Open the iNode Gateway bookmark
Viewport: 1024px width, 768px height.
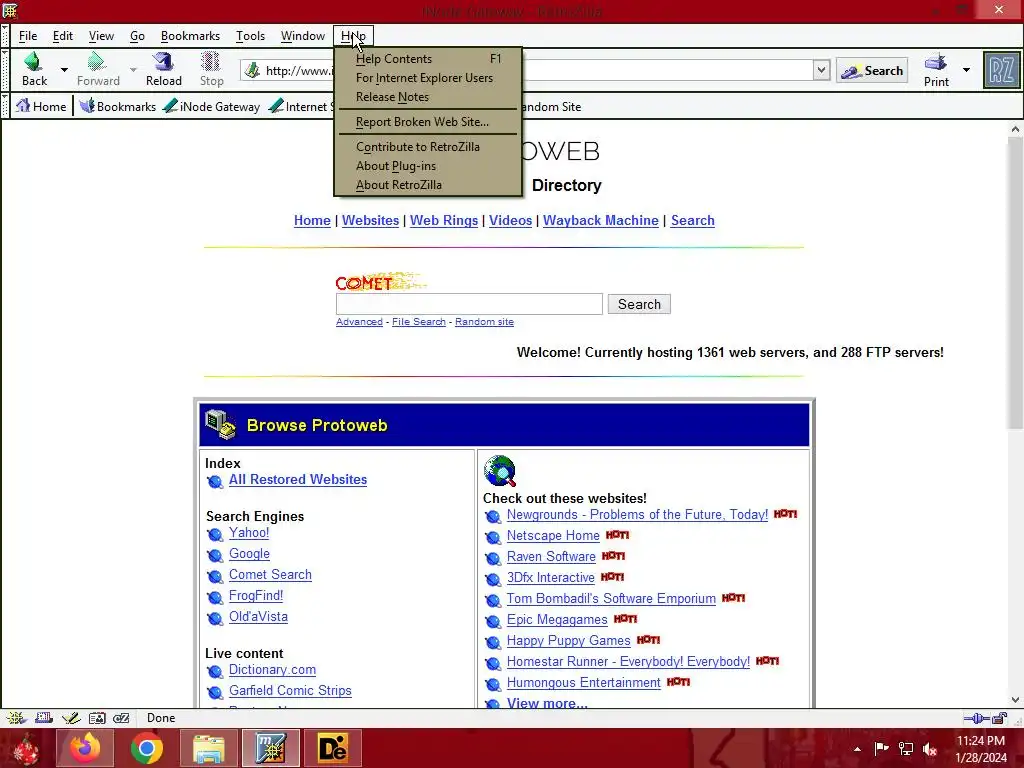[212, 106]
